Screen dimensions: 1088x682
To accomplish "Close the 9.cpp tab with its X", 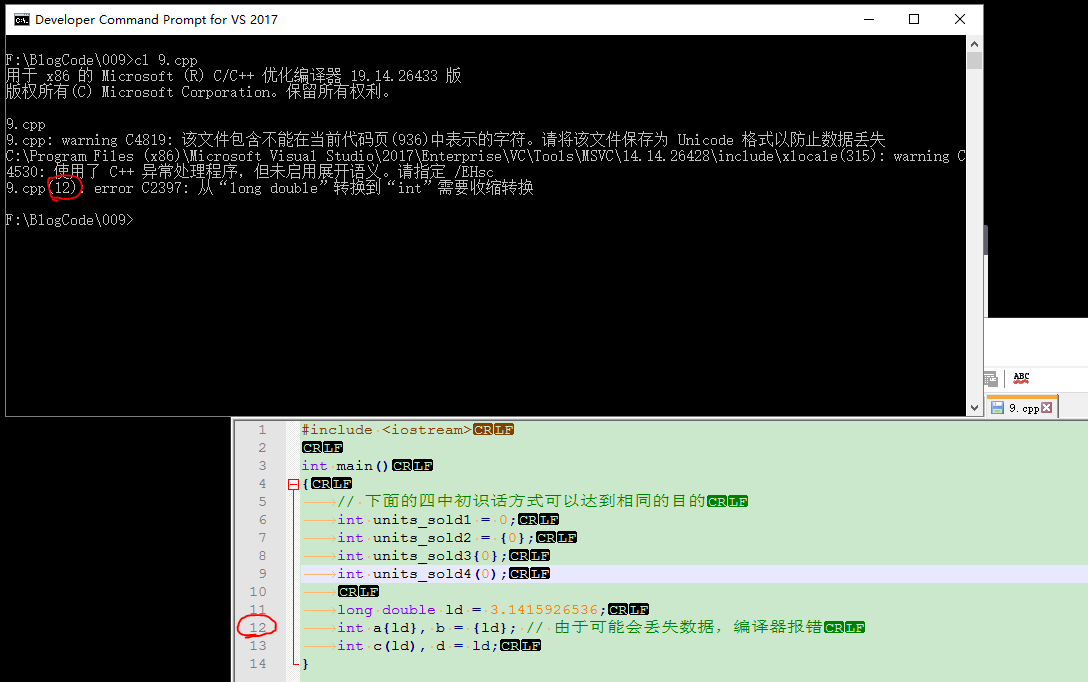I will pos(1046,408).
